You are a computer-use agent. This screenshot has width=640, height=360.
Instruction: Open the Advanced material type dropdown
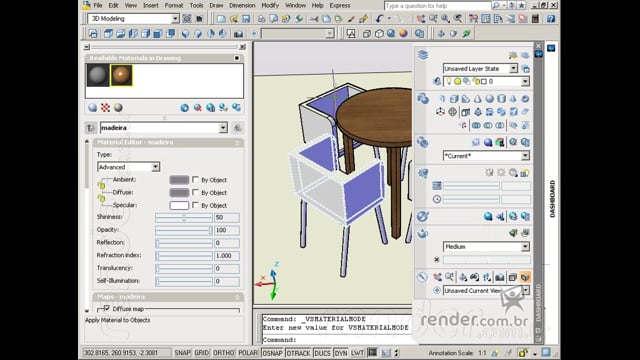tap(155, 167)
